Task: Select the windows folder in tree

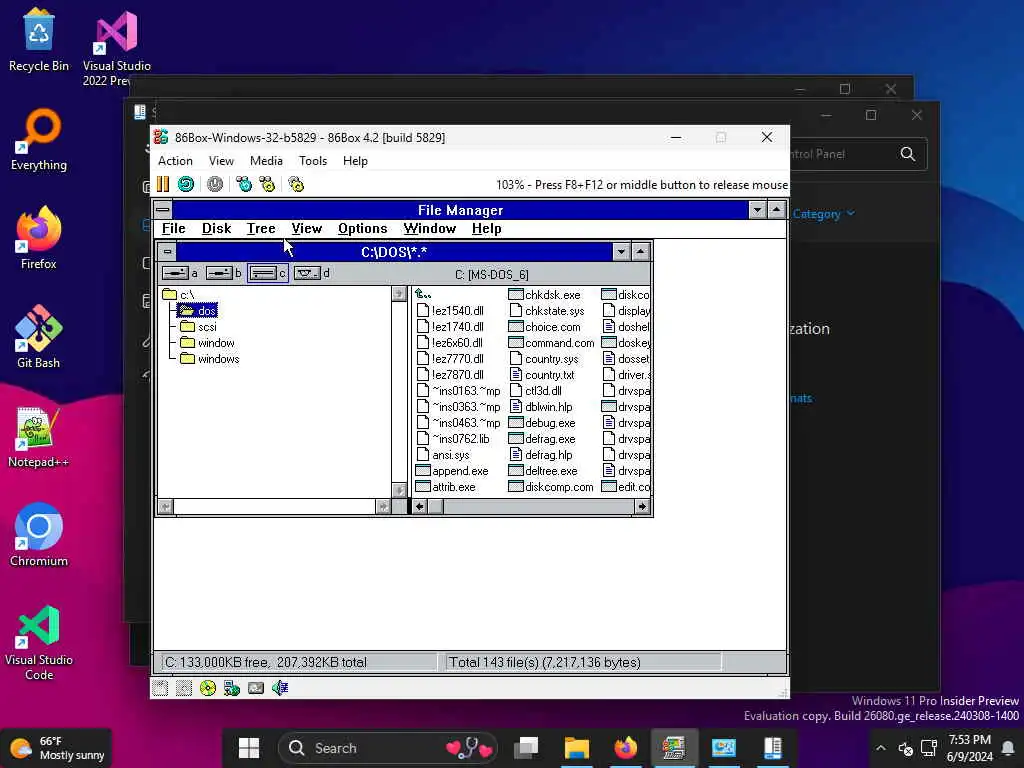Action: coord(210,359)
